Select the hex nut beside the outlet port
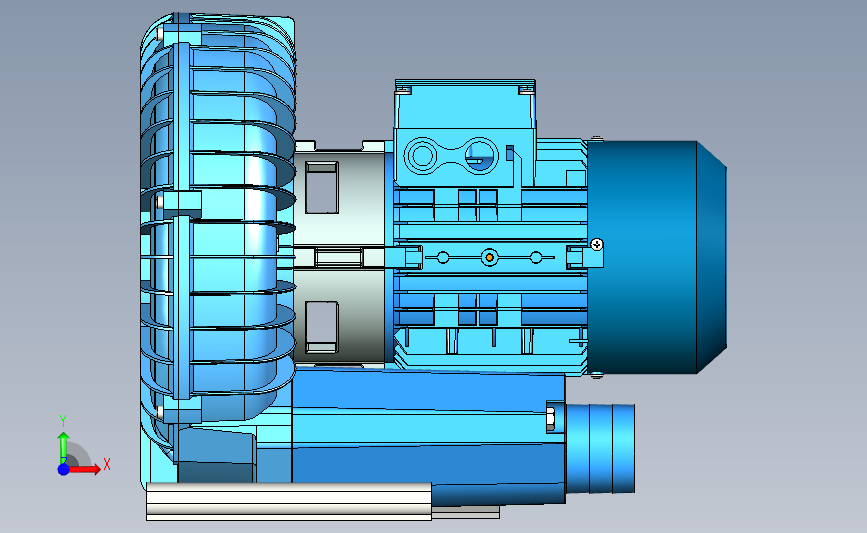 point(551,419)
